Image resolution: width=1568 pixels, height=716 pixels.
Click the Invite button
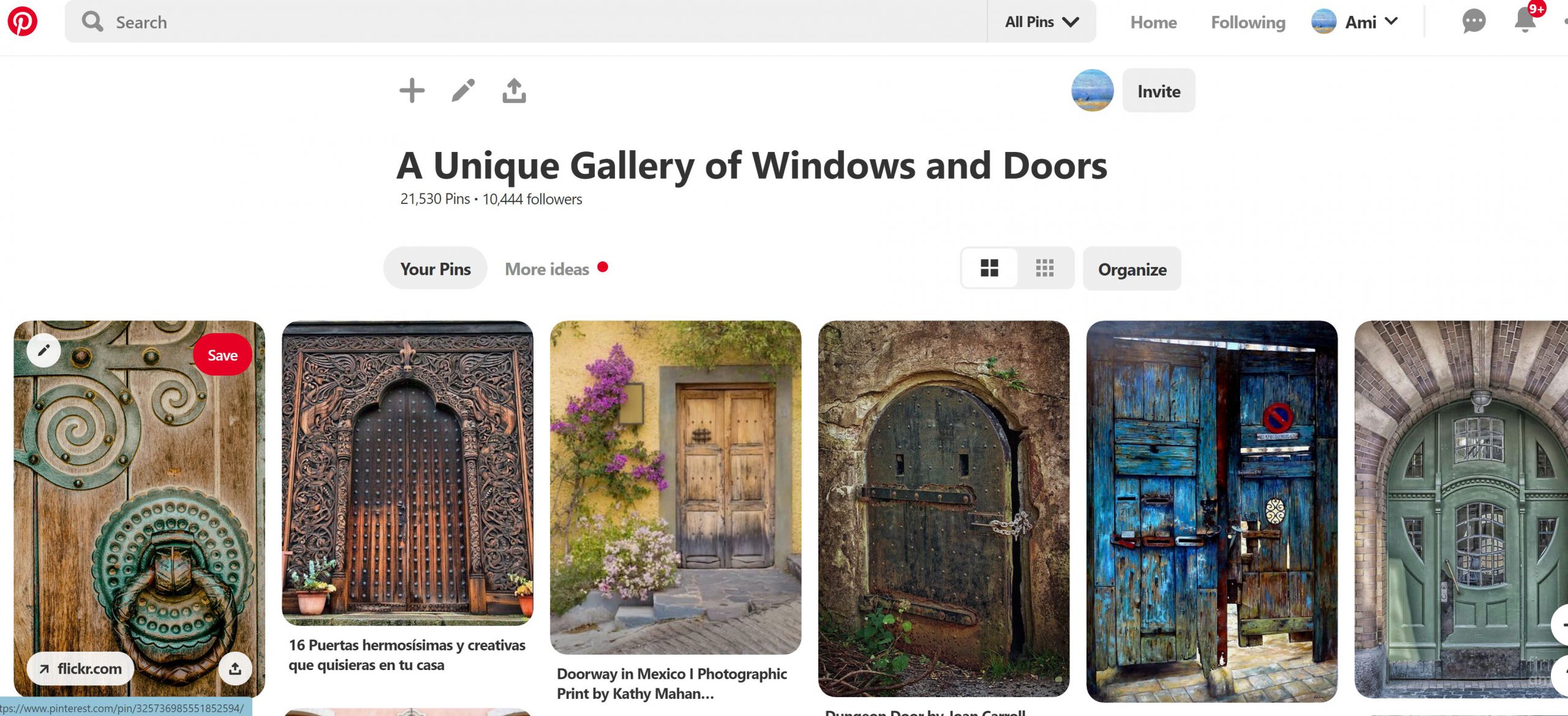click(1159, 91)
